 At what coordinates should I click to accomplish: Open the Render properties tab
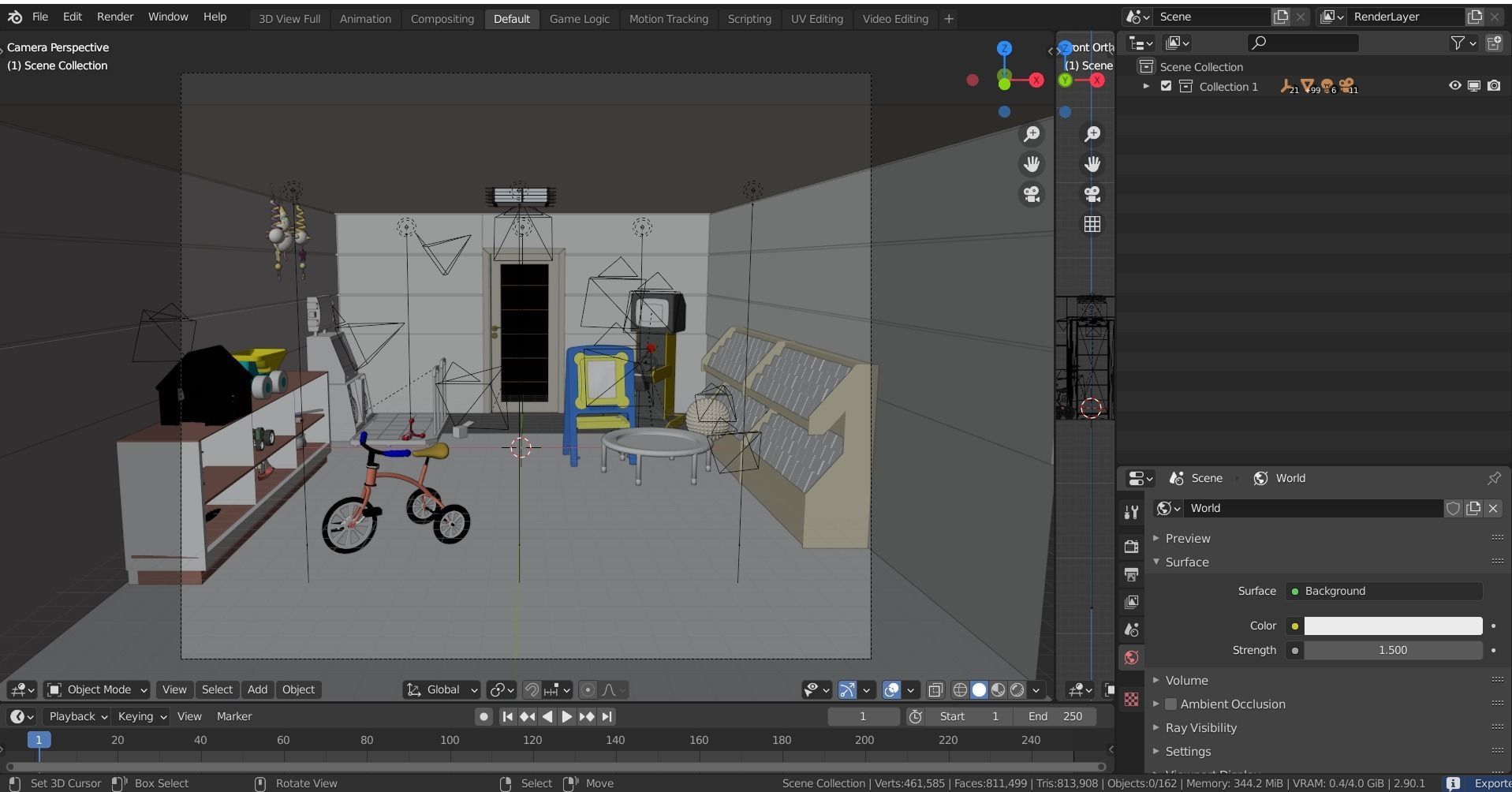coord(1131,546)
